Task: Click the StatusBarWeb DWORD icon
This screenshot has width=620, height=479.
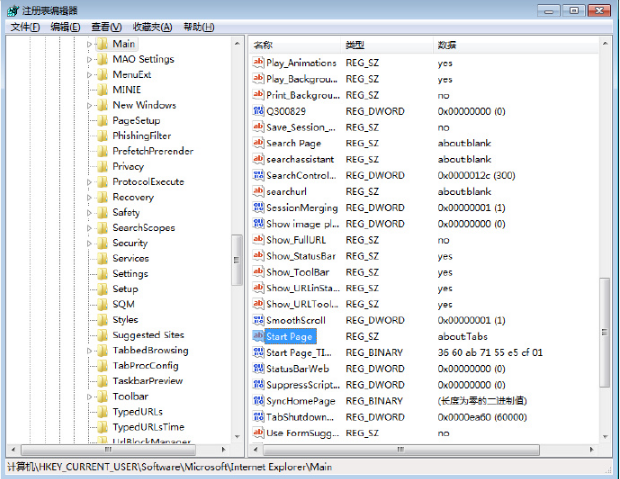Action: pos(258,369)
